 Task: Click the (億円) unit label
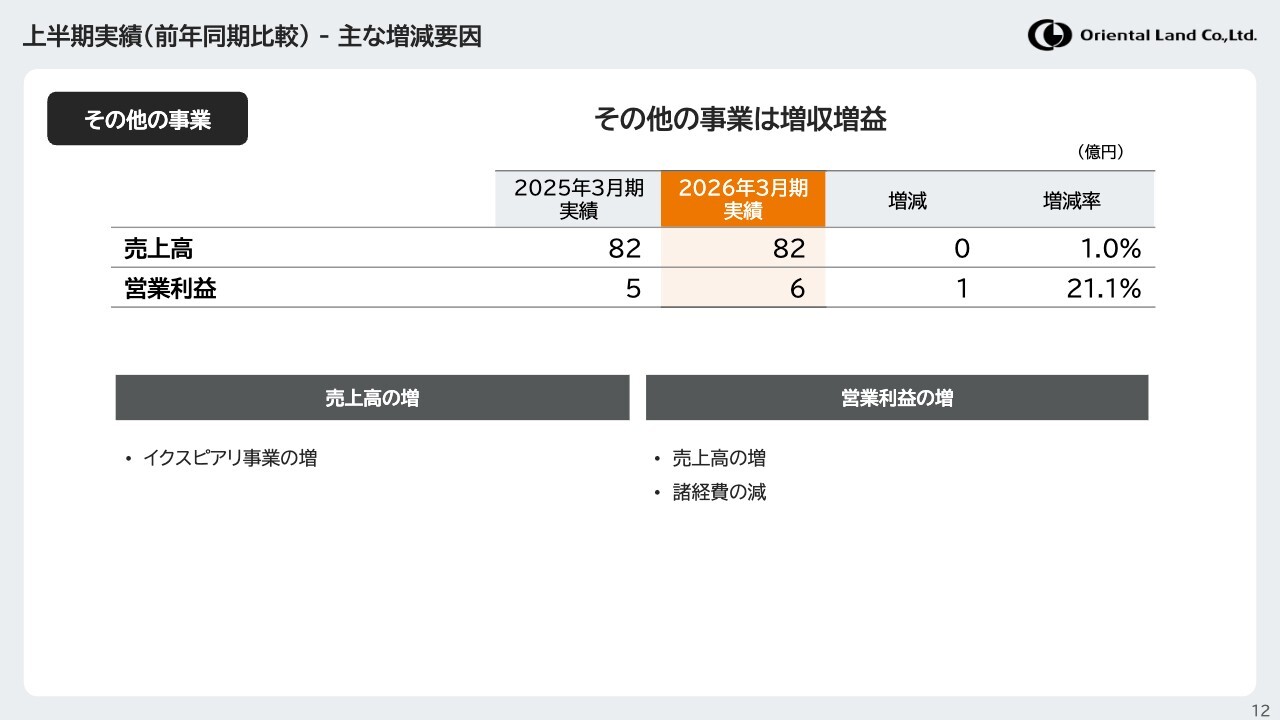pyautogui.click(x=1100, y=152)
